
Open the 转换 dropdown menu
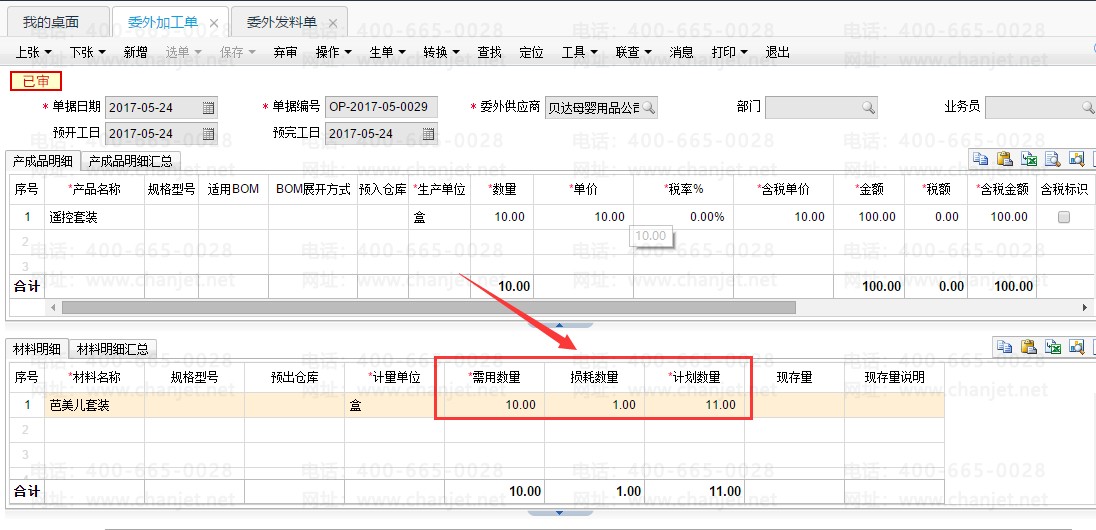442,52
